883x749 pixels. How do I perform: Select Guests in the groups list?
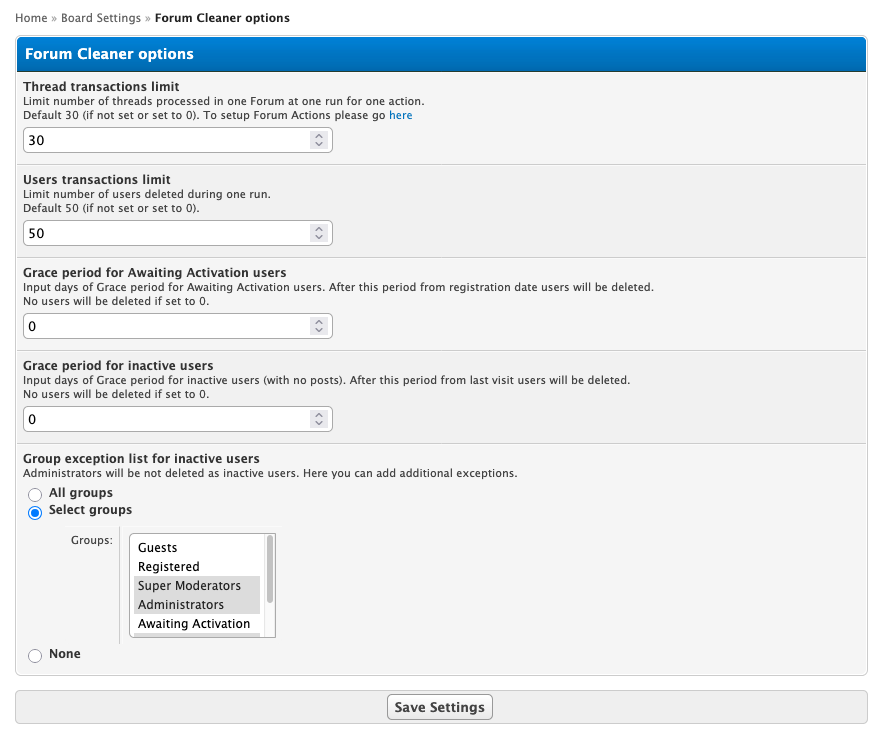[158, 548]
